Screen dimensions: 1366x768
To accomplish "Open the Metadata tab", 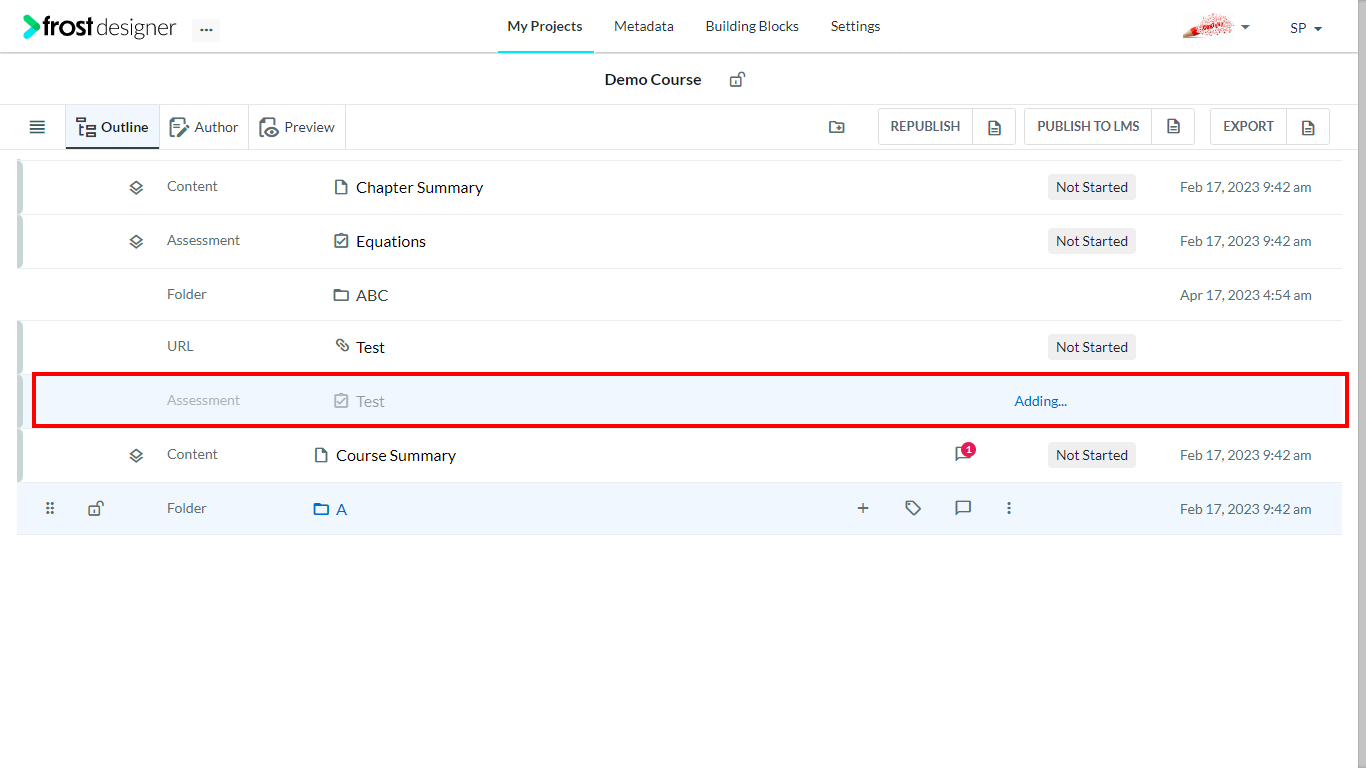I will (644, 26).
